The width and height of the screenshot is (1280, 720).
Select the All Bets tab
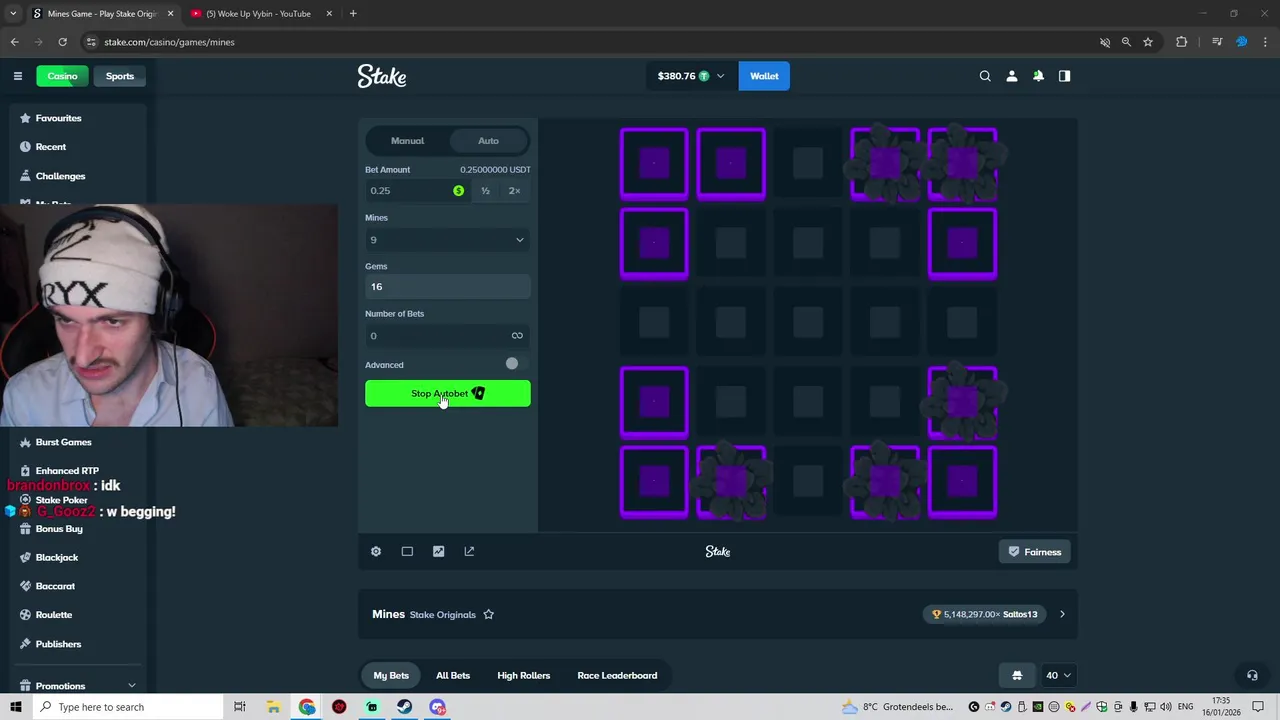click(x=453, y=675)
